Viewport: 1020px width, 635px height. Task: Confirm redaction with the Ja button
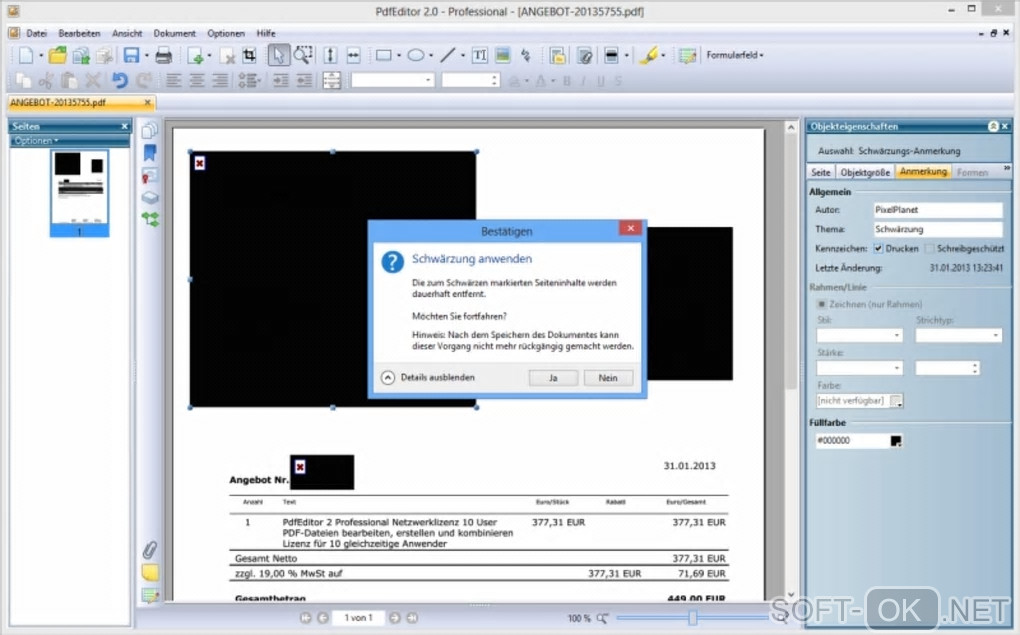coord(553,378)
